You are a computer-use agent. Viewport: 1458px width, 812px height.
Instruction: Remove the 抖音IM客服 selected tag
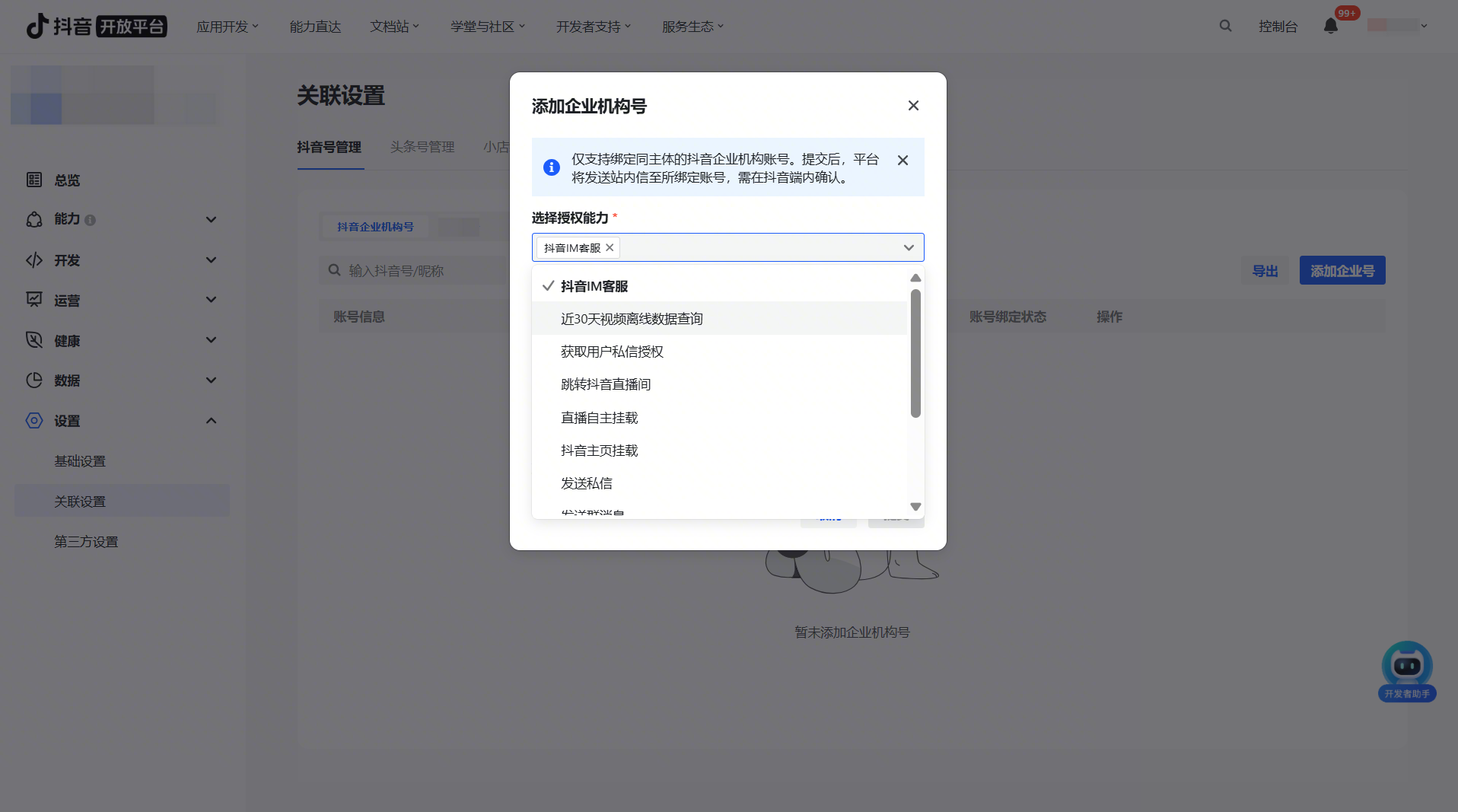(x=610, y=248)
